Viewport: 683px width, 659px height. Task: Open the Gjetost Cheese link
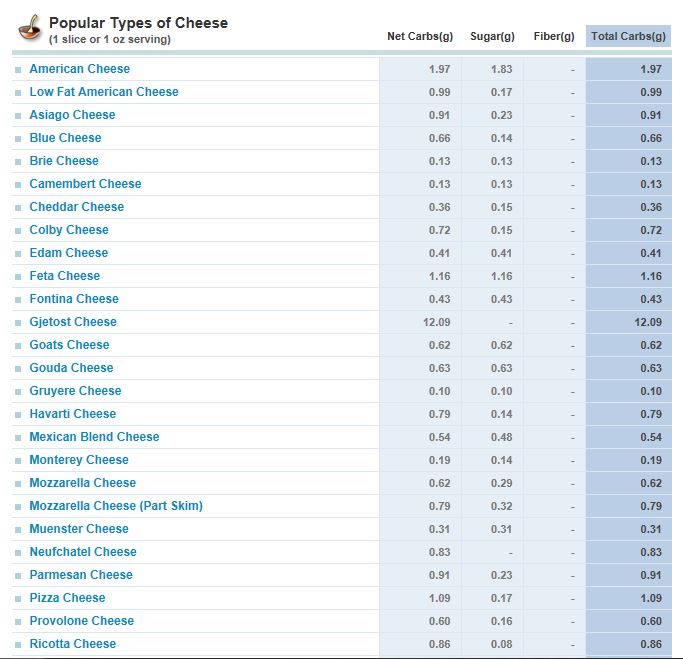(x=73, y=322)
